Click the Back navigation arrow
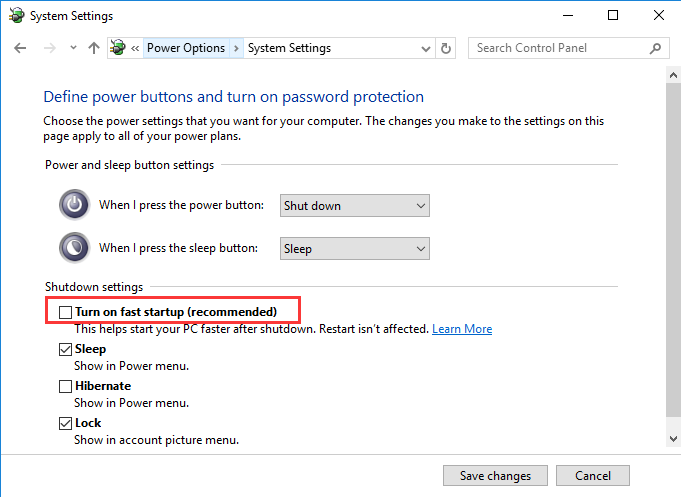681x497 pixels. click(22, 48)
